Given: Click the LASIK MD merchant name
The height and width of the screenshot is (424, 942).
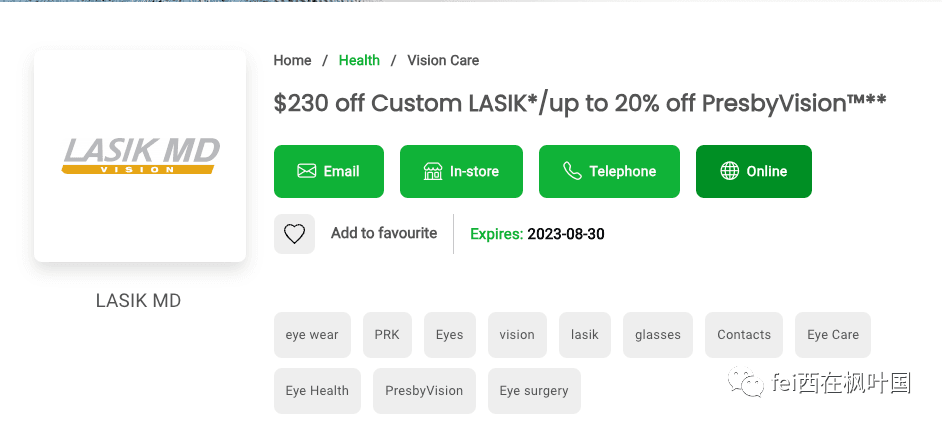Looking at the screenshot, I should [138, 300].
